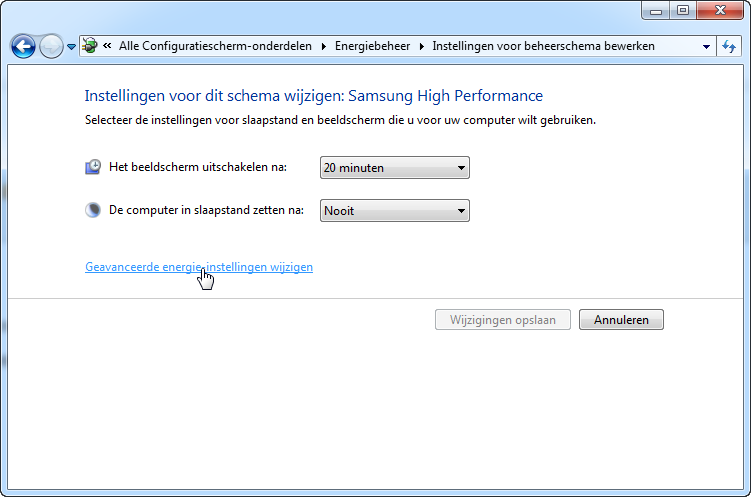The width and height of the screenshot is (751, 497).
Task: Open the 20 minuten display-off dropdown
Action: pos(395,168)
